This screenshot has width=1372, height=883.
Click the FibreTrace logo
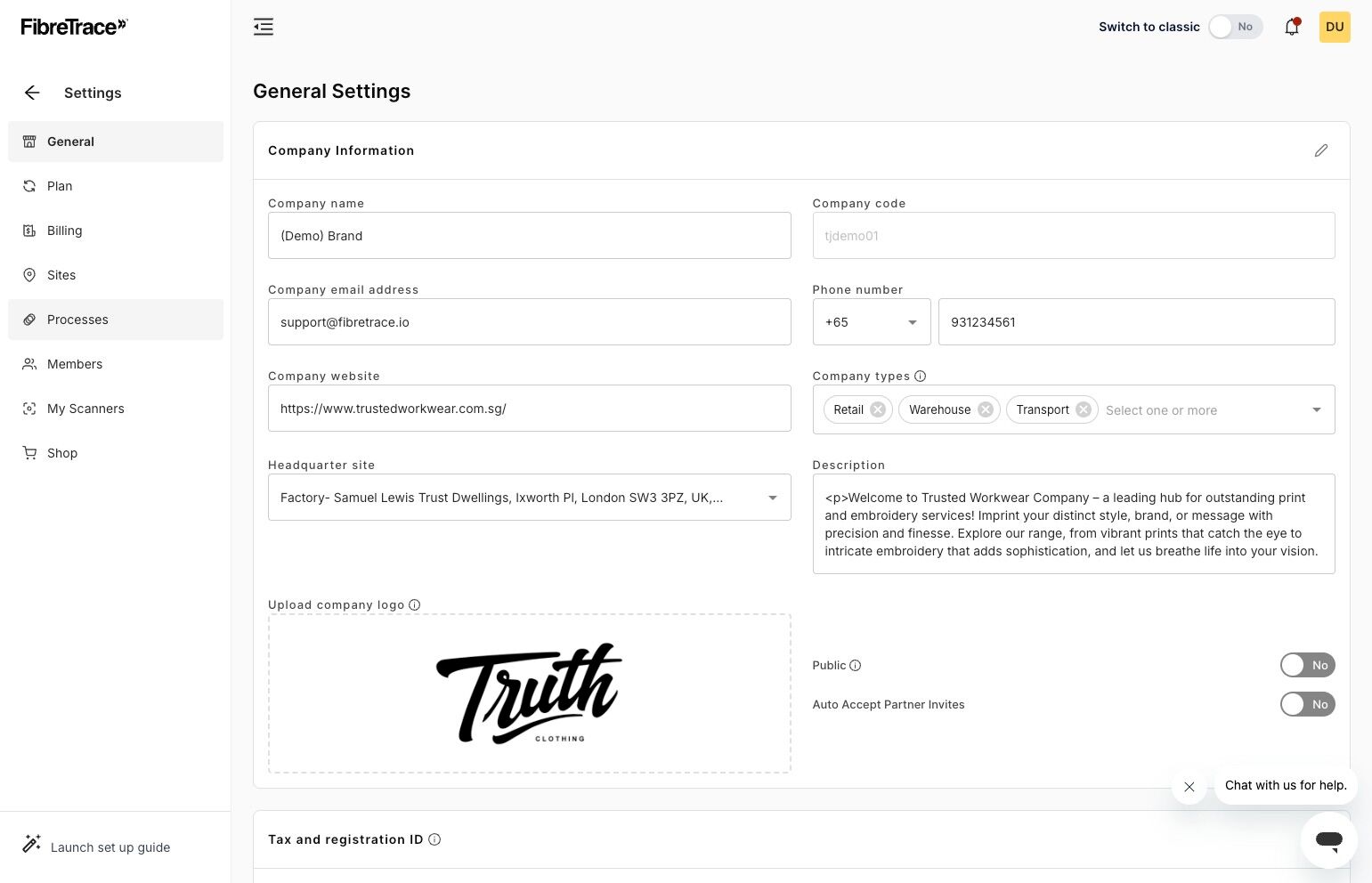click(x=74, y=27)
